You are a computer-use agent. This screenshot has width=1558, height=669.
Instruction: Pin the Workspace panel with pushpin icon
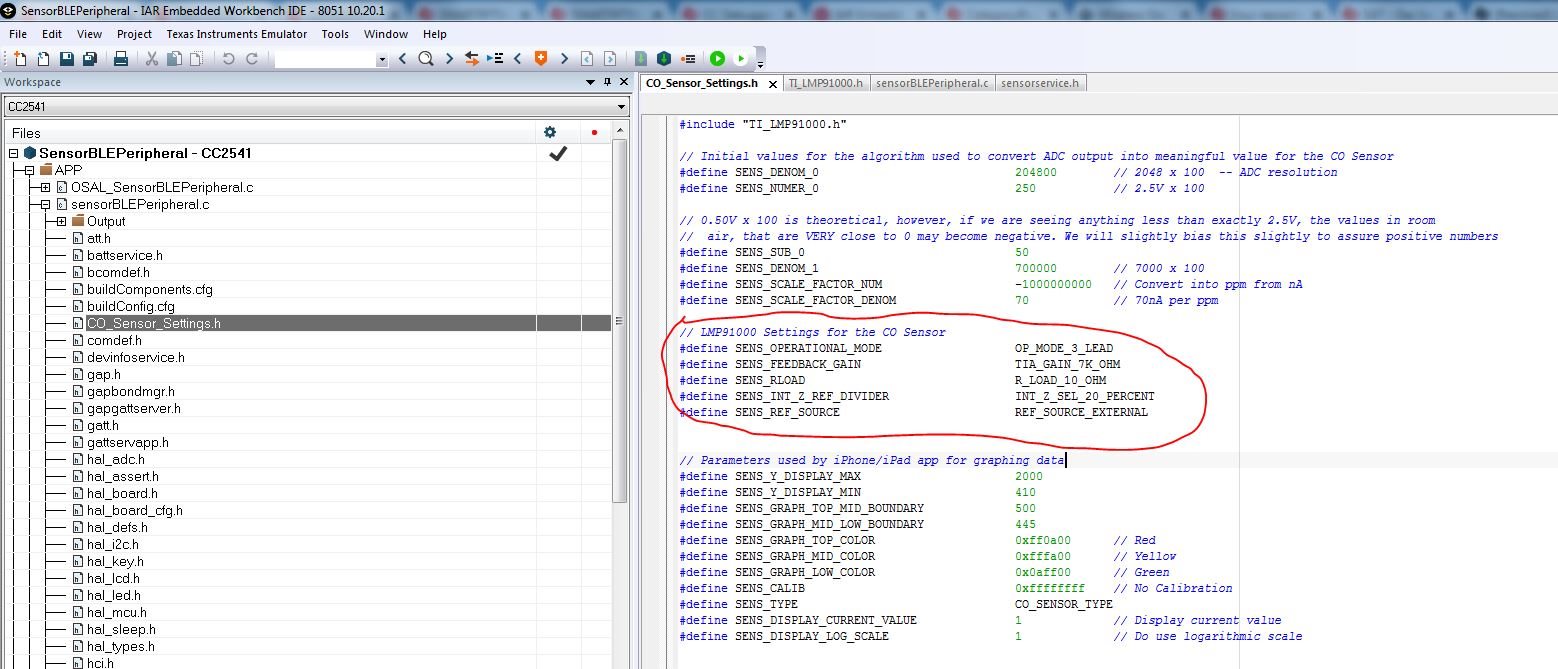[x=607, y=82]
